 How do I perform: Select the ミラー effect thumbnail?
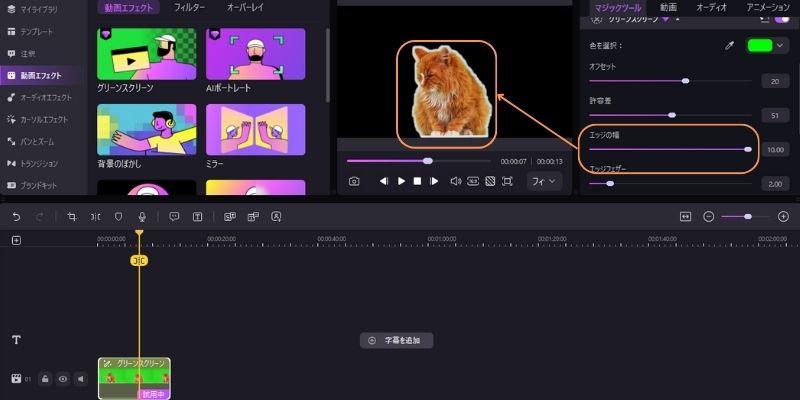coord(256,130)
